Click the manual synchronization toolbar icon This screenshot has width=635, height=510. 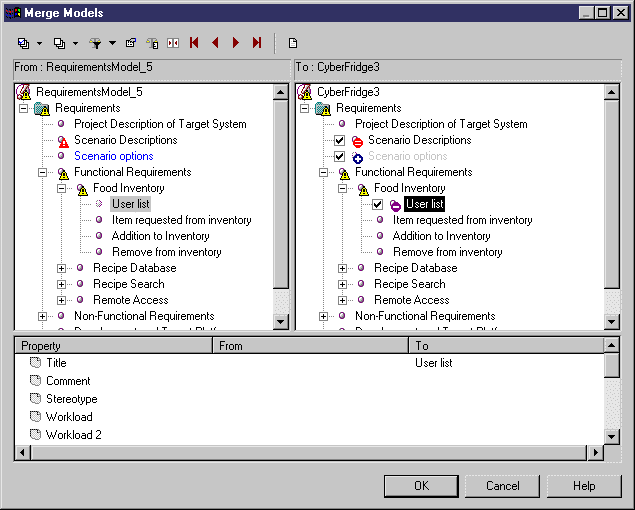pos(173,43)
